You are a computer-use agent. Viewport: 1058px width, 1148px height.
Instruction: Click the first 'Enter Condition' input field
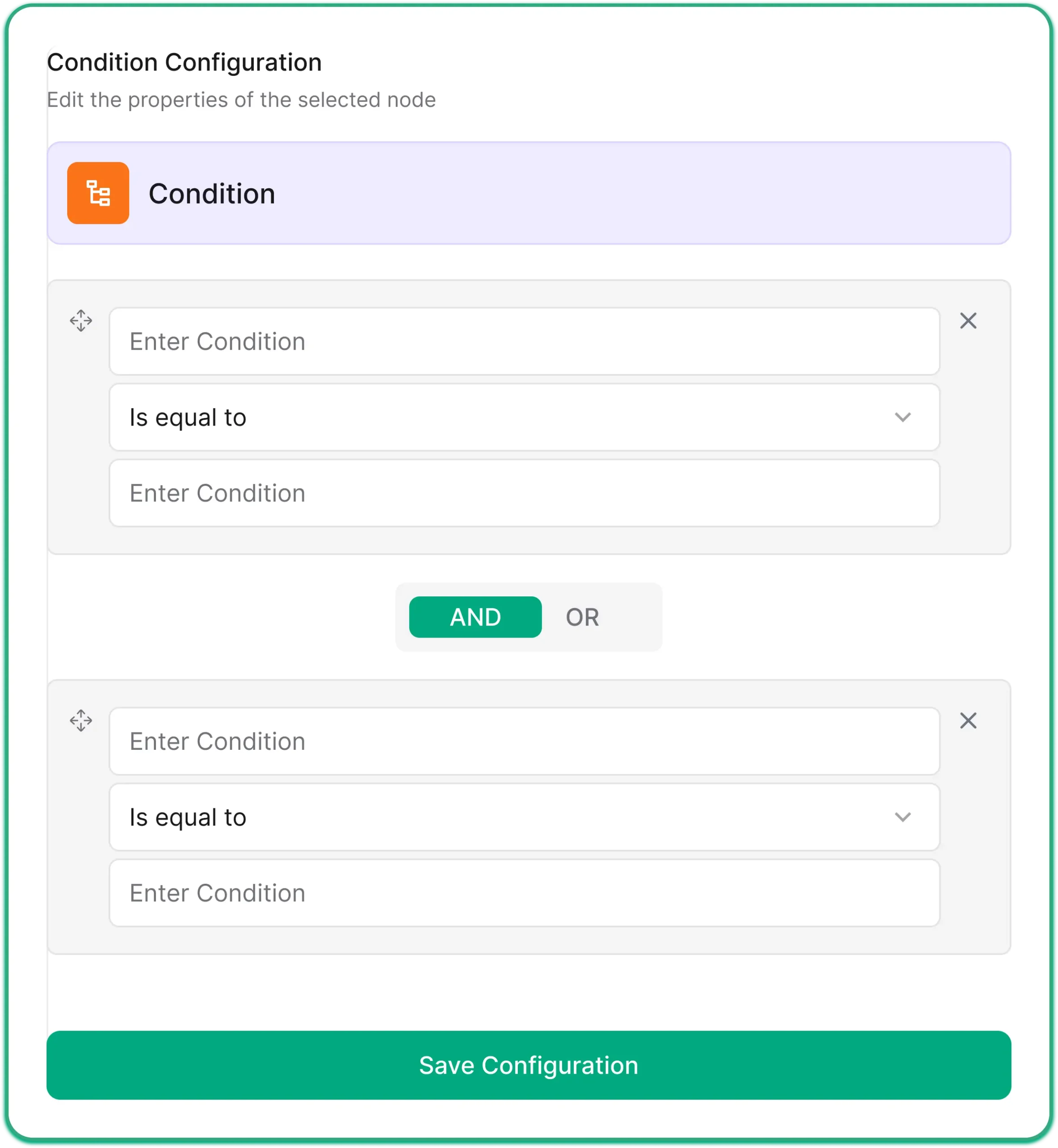pyautogui.click(x=524, y=341)
